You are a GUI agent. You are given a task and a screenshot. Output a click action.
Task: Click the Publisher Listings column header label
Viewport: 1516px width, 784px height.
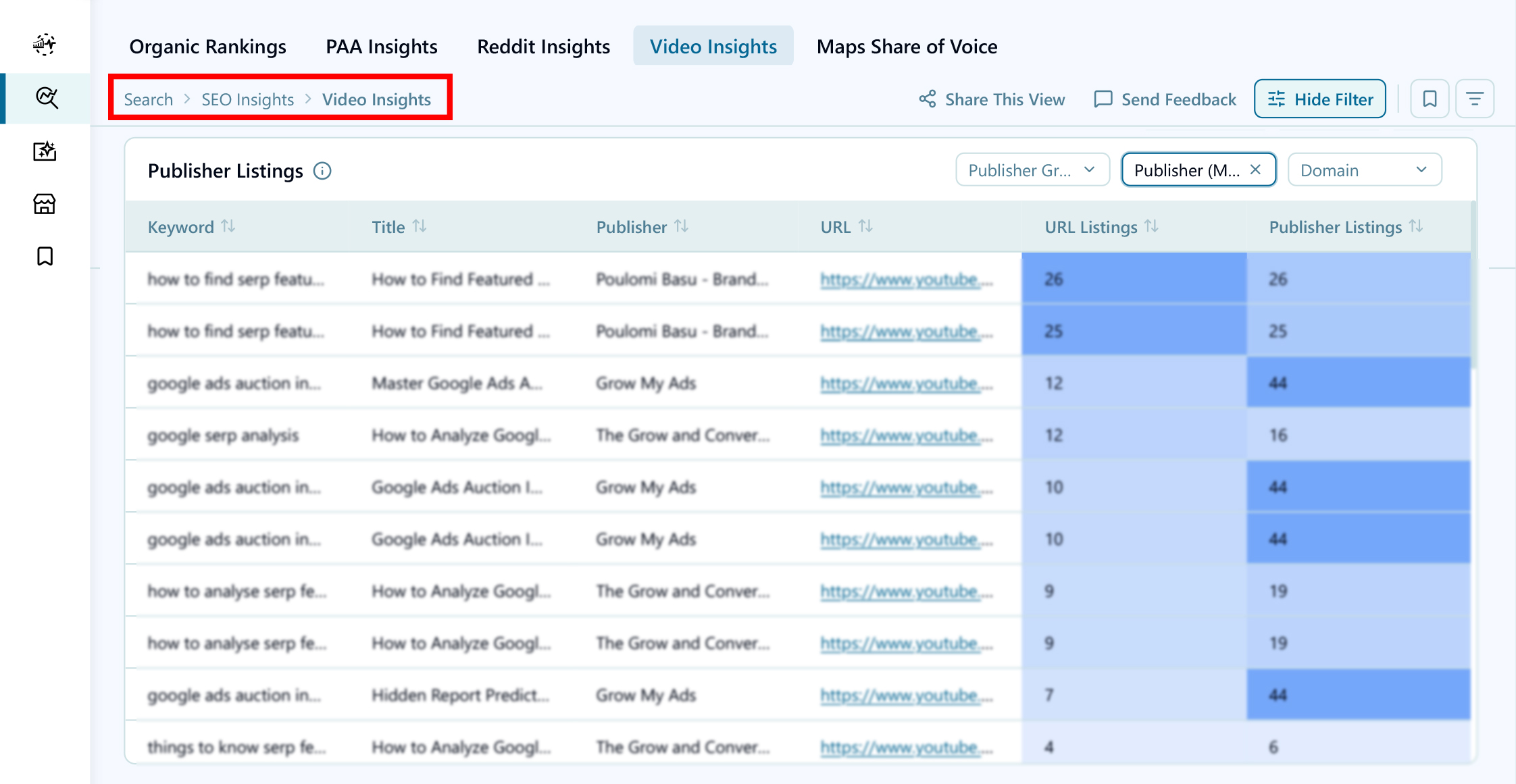click(x=1335, y=227)
